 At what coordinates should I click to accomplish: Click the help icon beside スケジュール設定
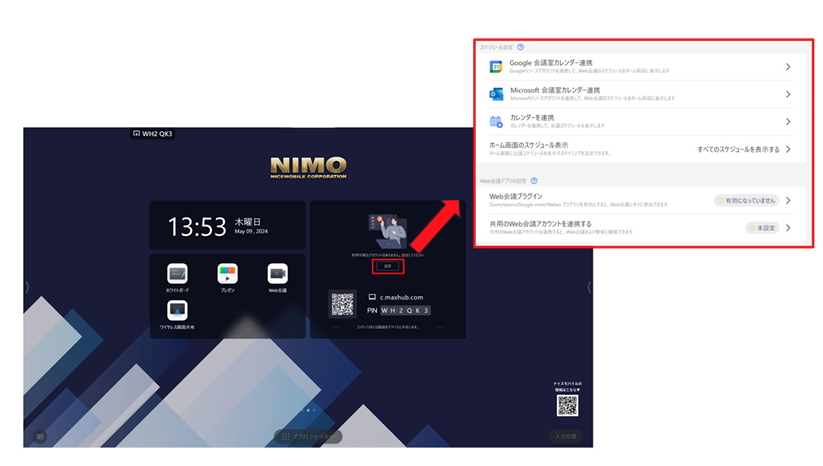pyautogui.click(x=521, y=47)
